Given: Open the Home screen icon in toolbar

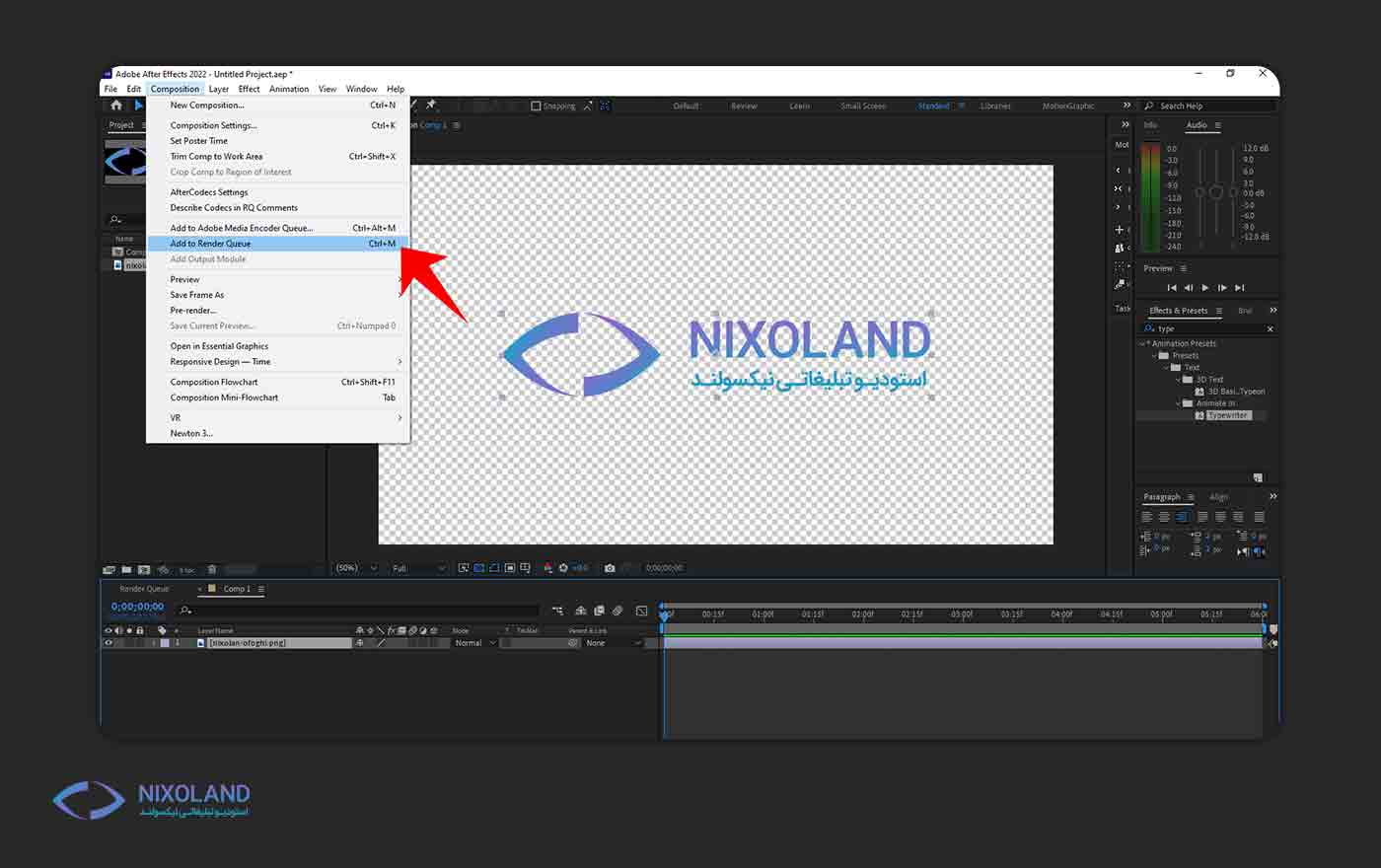Looking at the screenshot, I should coord(116,105).
